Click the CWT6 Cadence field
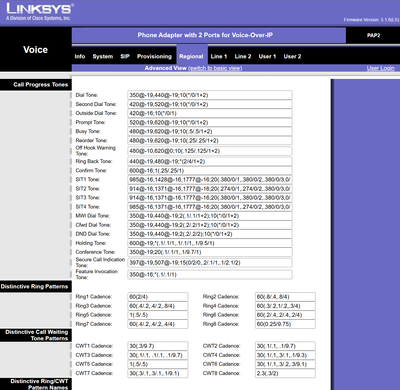Viewport: 400px width, 390px height. pos(285,364)
